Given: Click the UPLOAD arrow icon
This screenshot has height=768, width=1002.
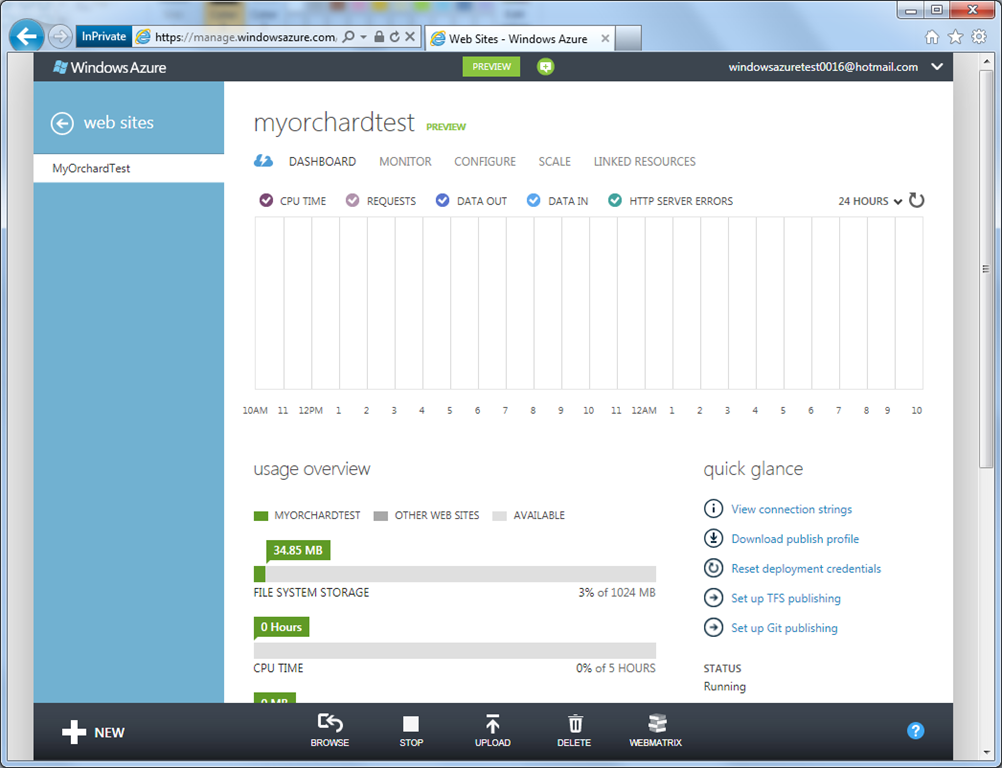Looking at the screenshot, I should 492,724.
